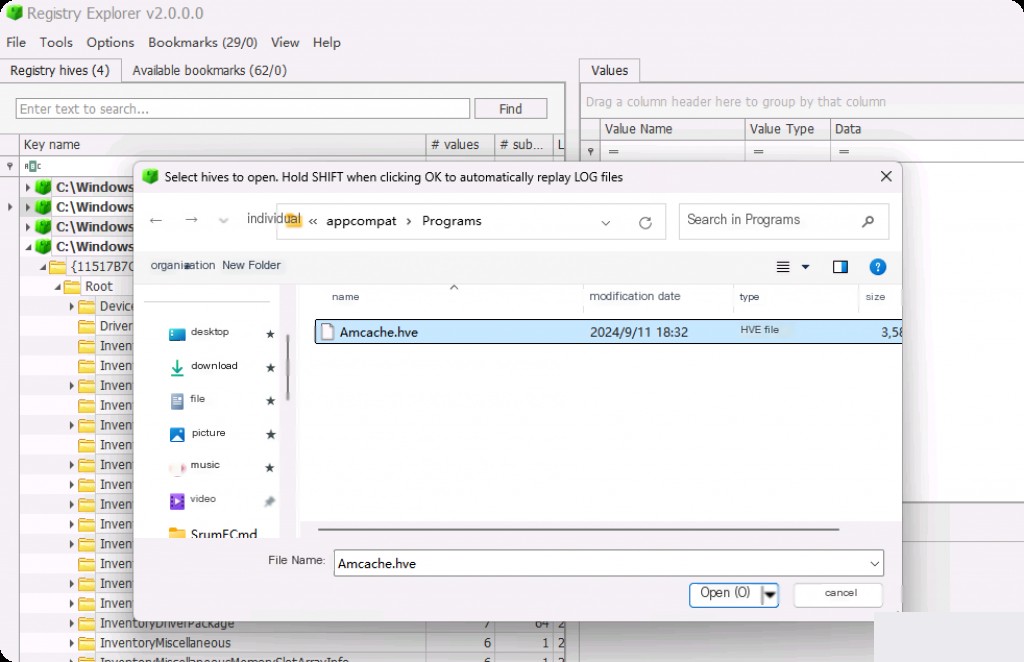Open the dropdown arrow on Open button
This screenshot has width=1024, height=662.
(x=770, y=595)
